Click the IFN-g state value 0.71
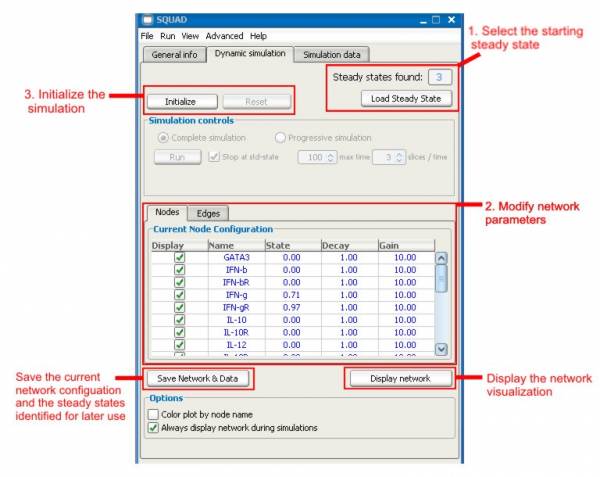 (291, 295)
